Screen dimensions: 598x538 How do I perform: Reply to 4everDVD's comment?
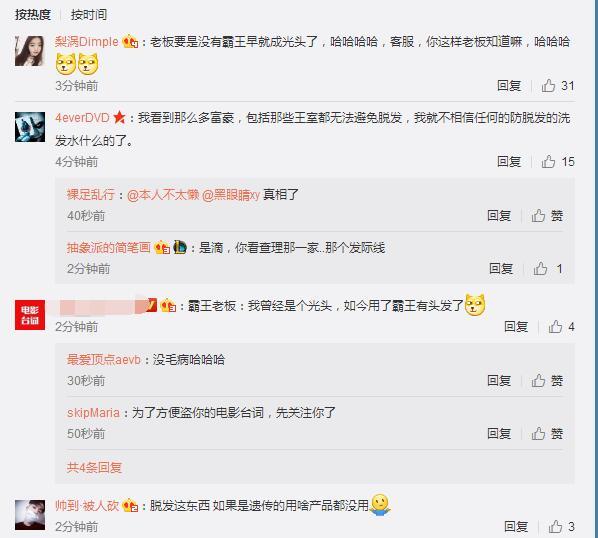coord(509,161)
